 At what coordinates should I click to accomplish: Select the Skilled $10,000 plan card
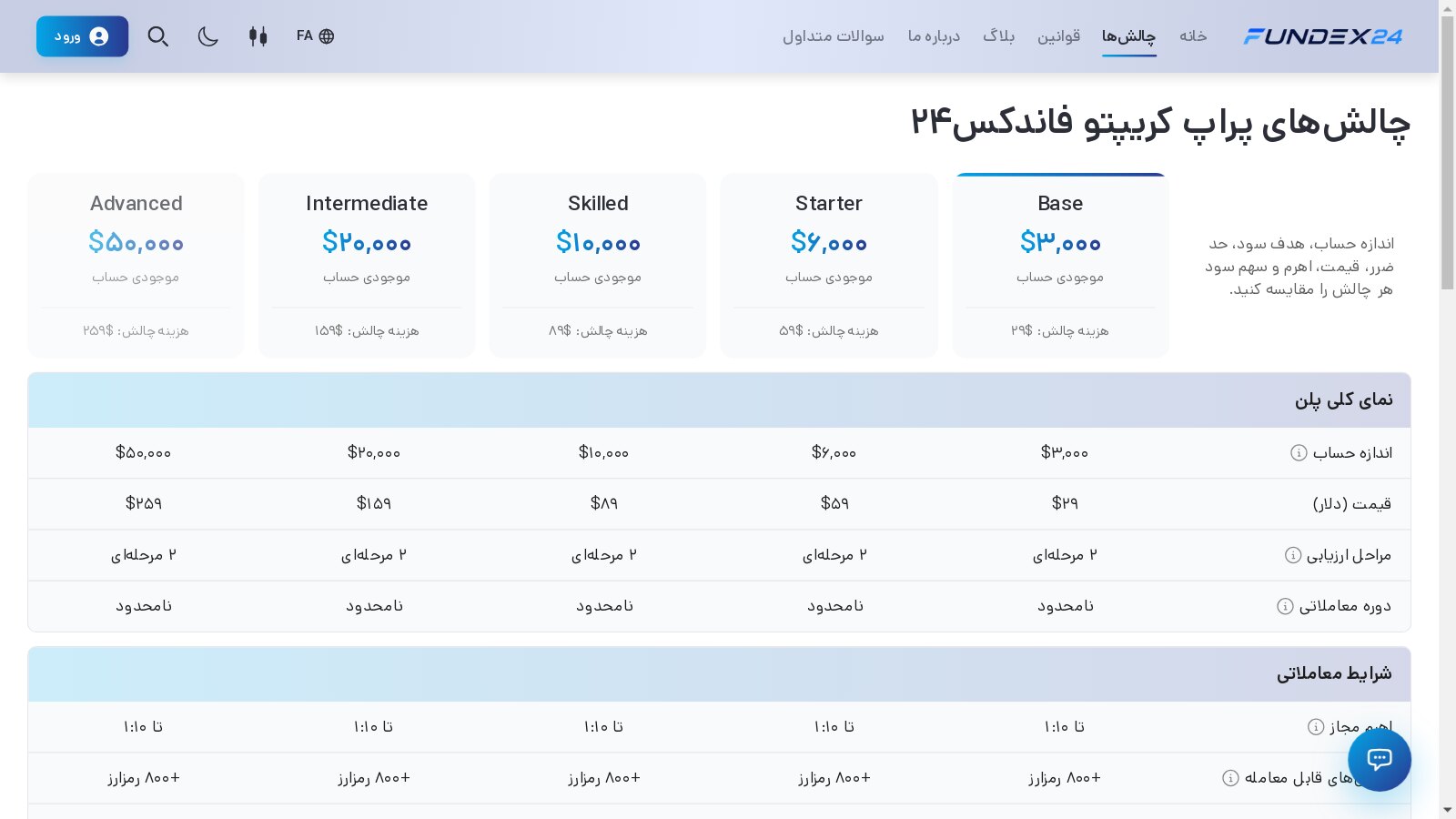pos(598,265)
